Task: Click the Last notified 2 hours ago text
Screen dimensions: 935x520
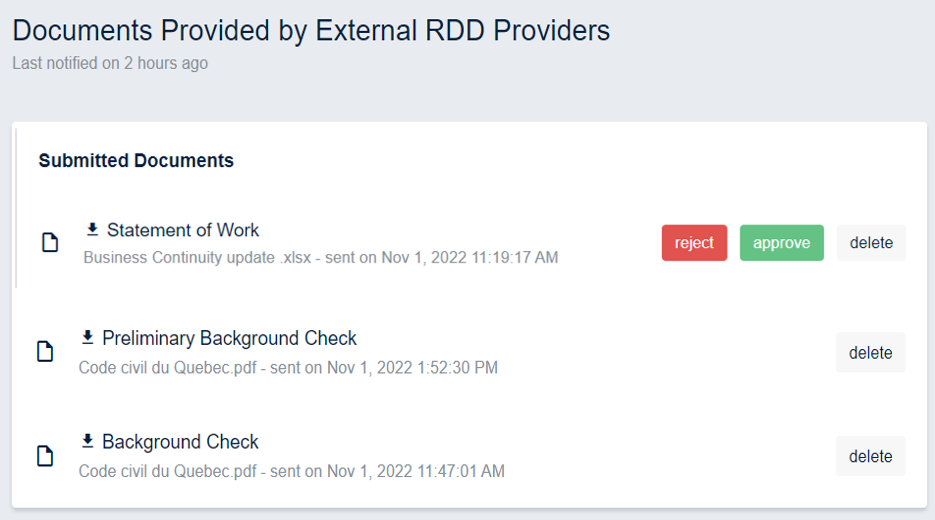Action: 110,63
